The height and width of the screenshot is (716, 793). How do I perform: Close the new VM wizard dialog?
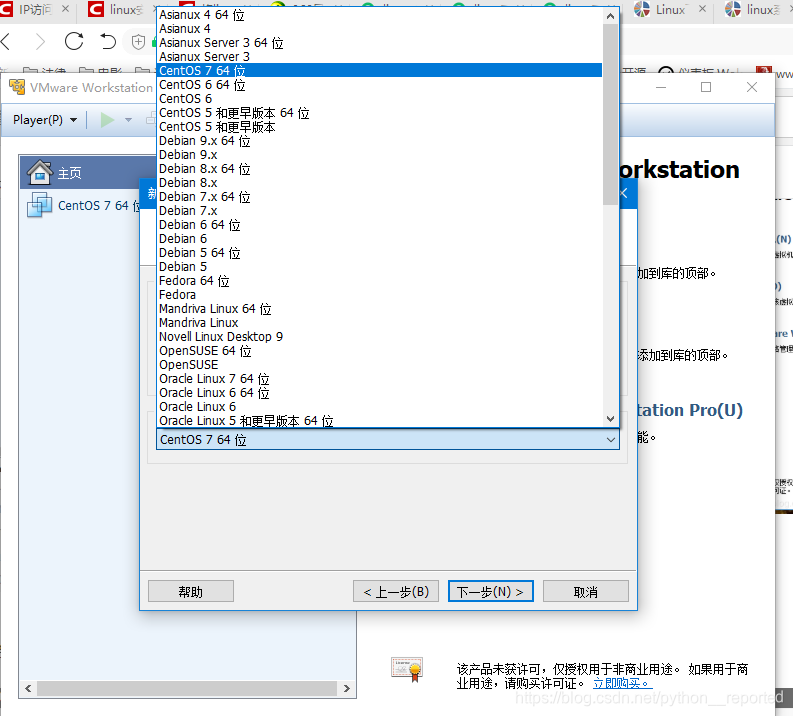pos(624,193)
